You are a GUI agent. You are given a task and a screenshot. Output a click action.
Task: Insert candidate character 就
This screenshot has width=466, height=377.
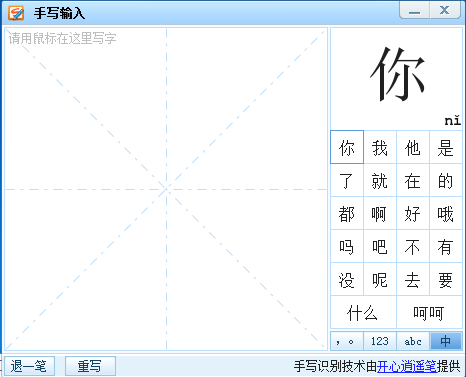tap(380, 180)
